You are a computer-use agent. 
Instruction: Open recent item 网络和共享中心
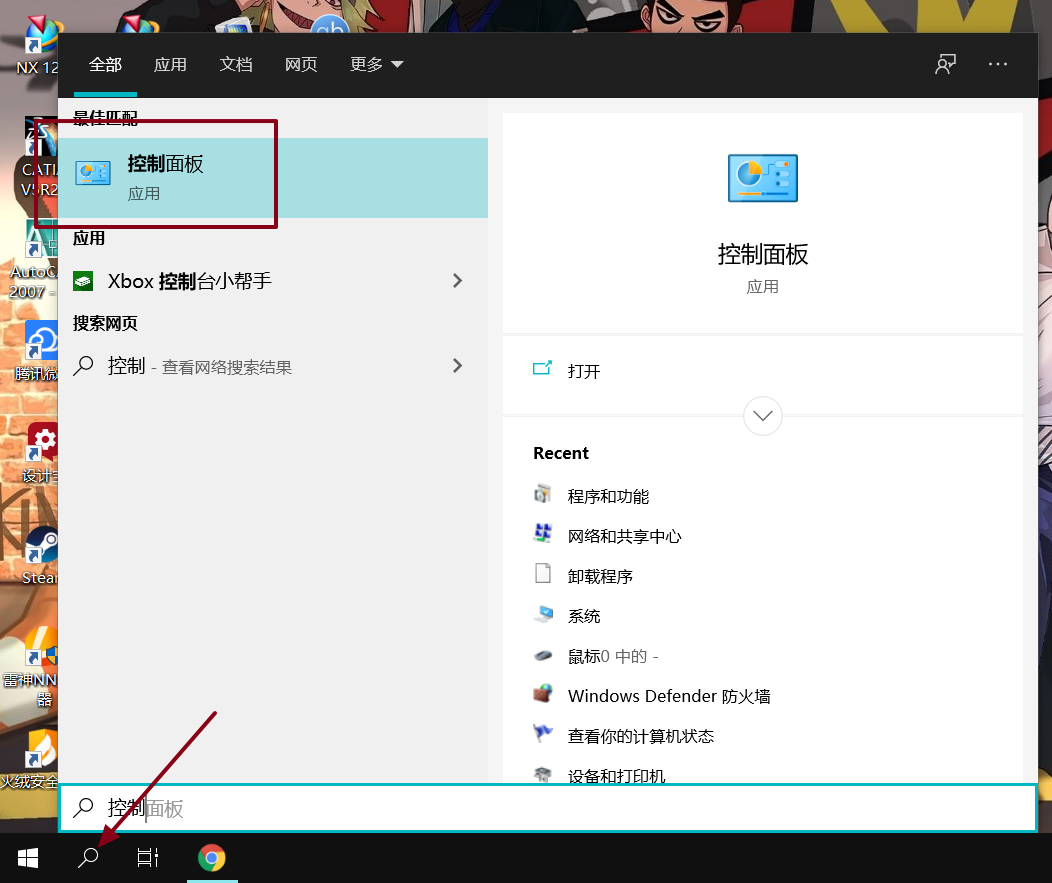625,536
